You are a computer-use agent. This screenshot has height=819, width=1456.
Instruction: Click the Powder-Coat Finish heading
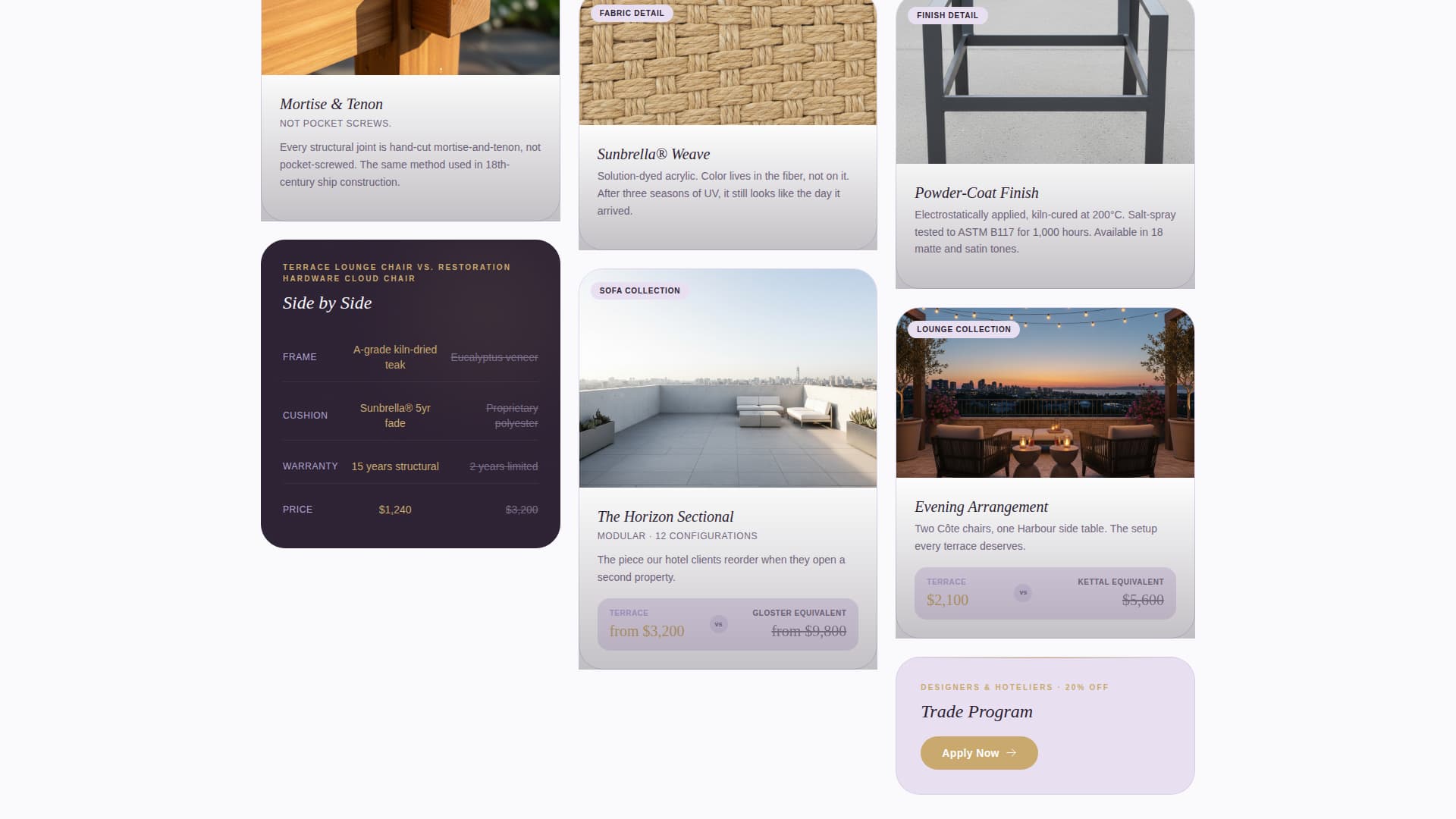pyautogui.click(x=977, y=193)
